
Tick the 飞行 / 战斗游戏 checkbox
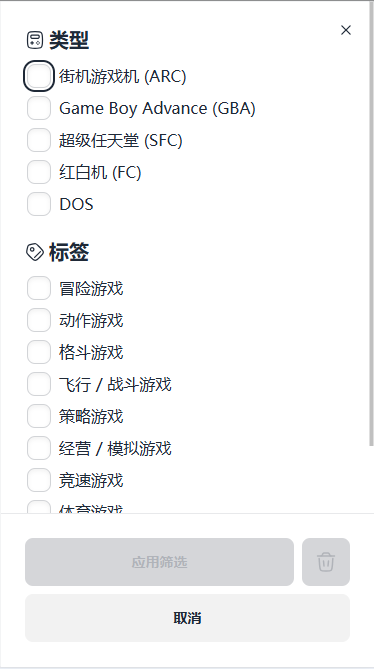tap(39, 384)
